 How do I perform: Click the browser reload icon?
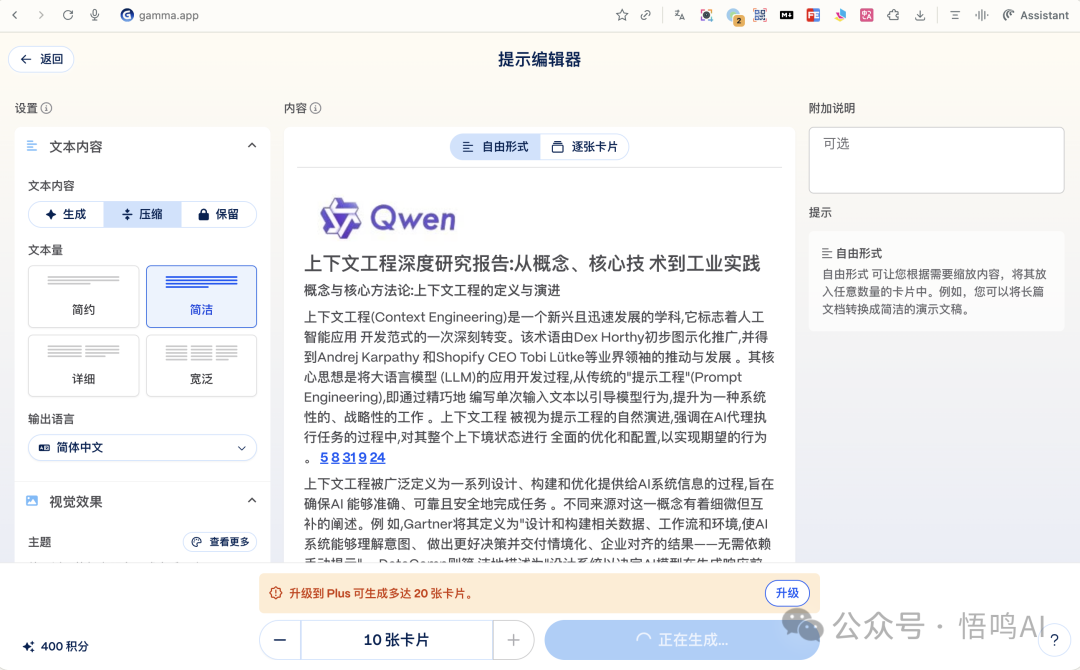click(68, 15)
